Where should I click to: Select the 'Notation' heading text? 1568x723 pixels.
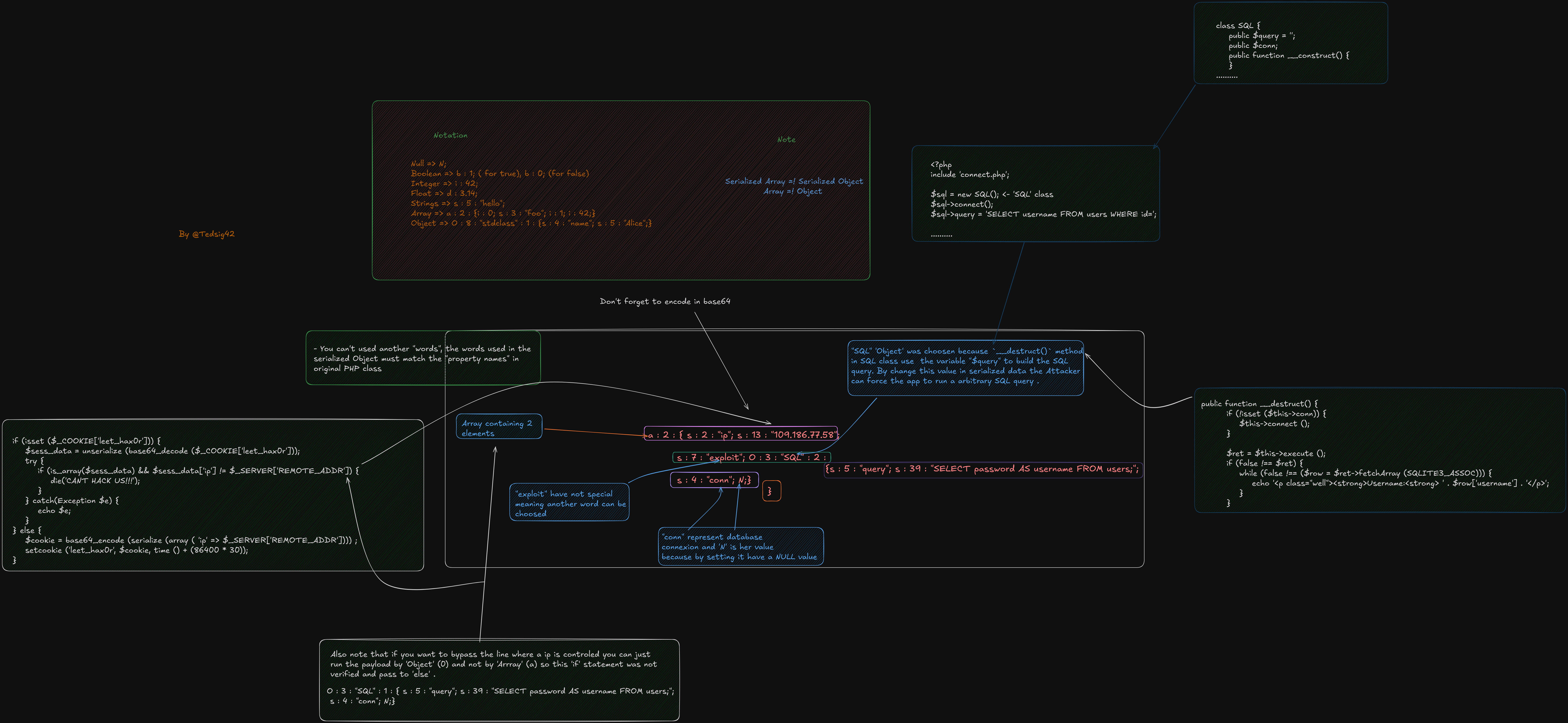450,135
